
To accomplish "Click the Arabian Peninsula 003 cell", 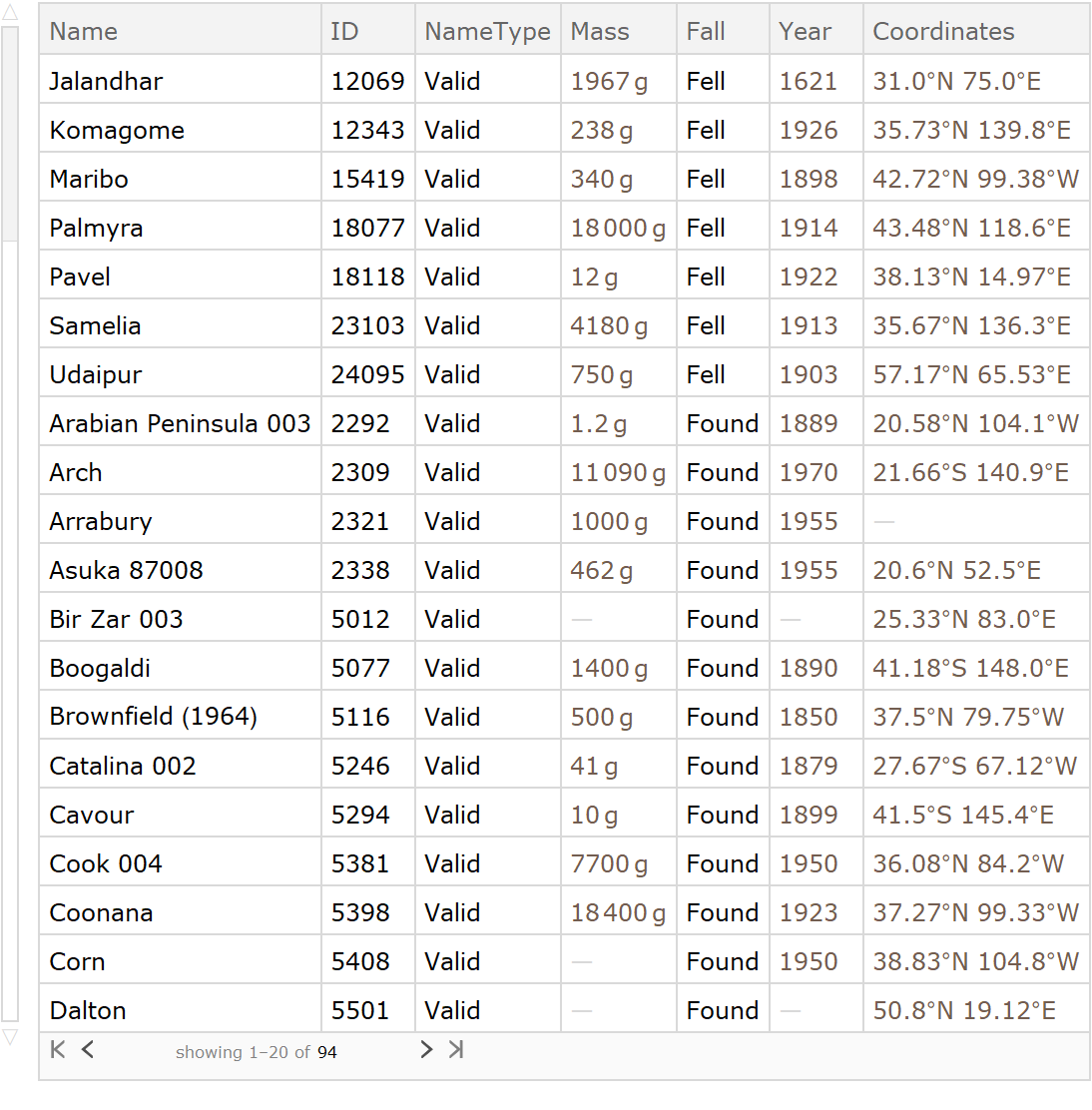I will point(180,424).
